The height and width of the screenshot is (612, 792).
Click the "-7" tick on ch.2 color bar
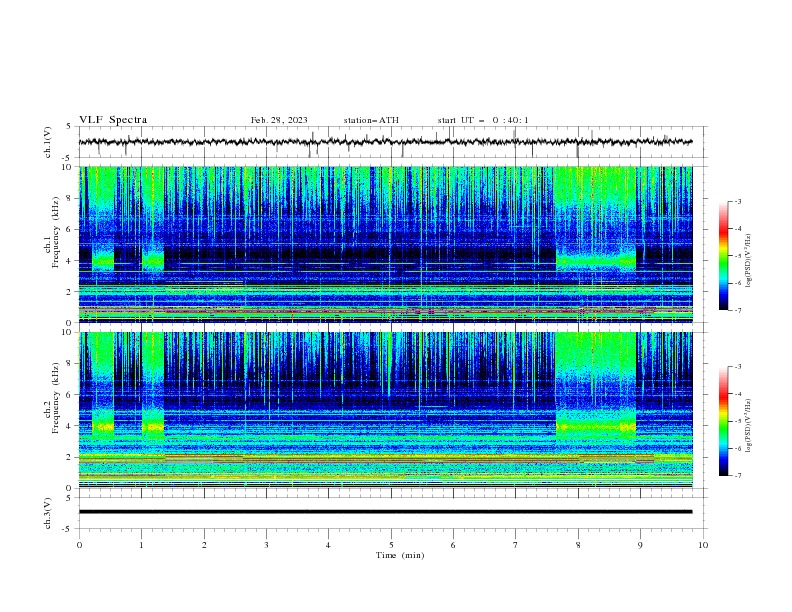(x=738, y=475)
